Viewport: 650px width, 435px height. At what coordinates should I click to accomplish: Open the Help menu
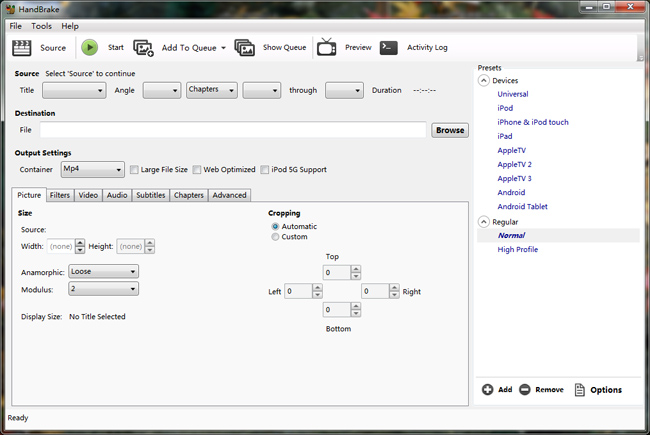tap(70, 26)
